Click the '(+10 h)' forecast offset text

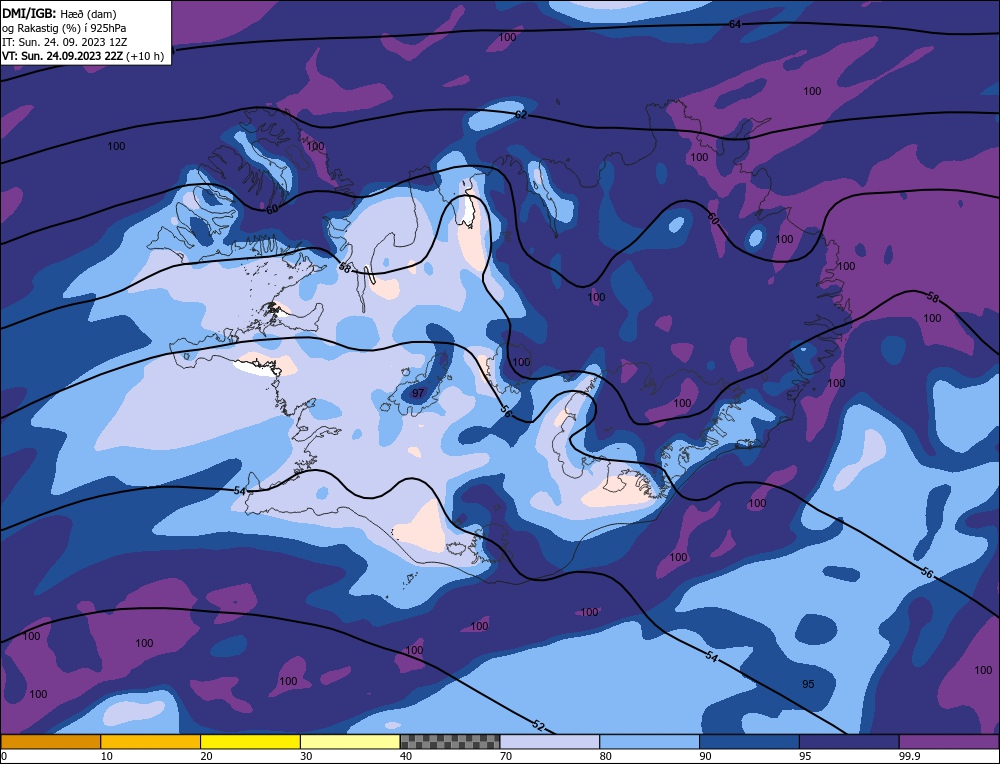coord(145,56)
